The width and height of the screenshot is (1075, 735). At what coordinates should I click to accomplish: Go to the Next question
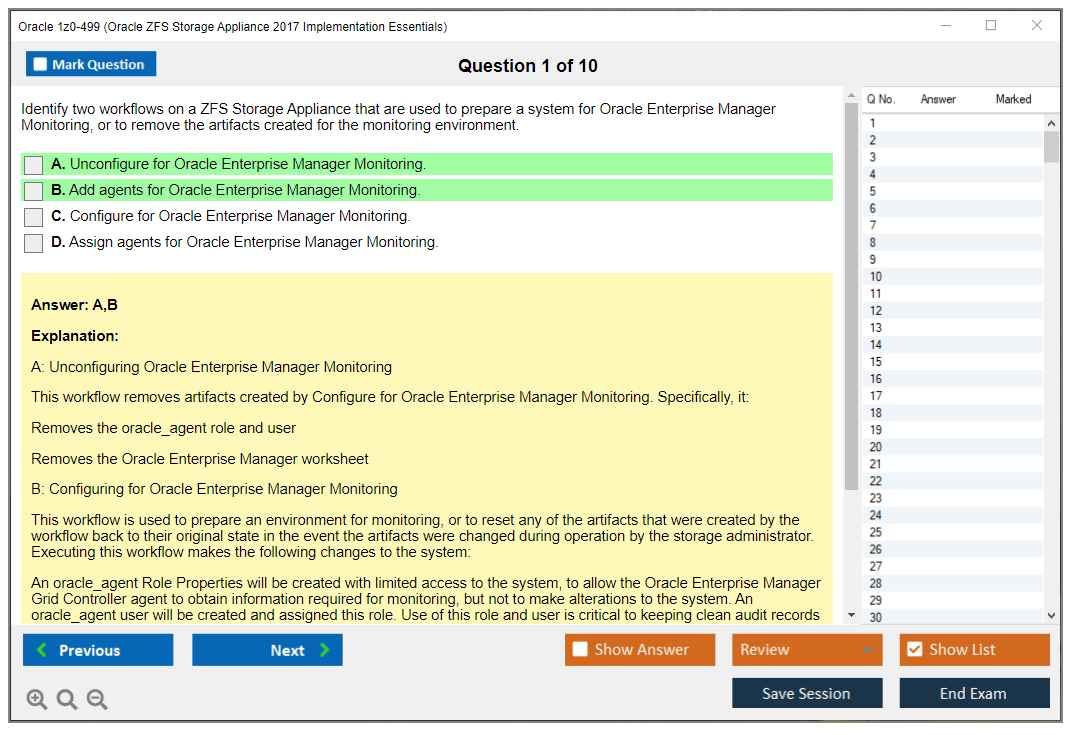(267, 649)
